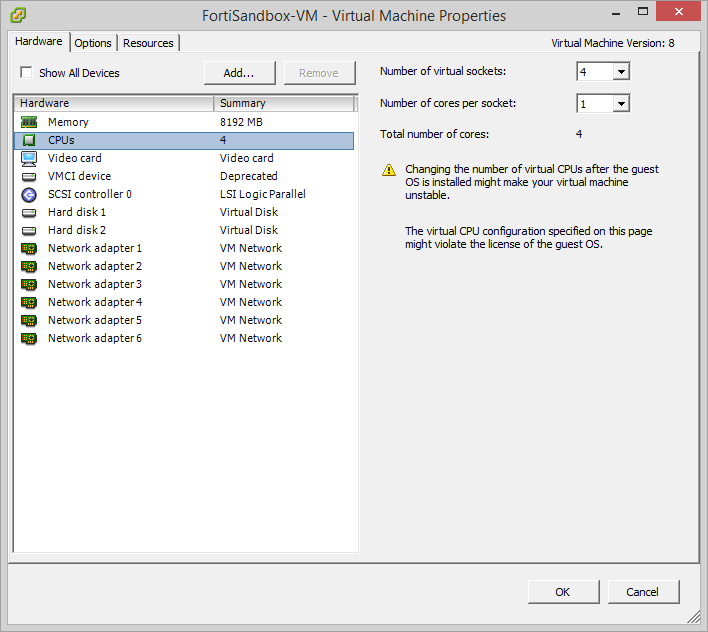This screenshot has height=632, width=708.
Task: Select the Network adapter 6 icon
Action: pyautogui.click(x=29, y=338)
